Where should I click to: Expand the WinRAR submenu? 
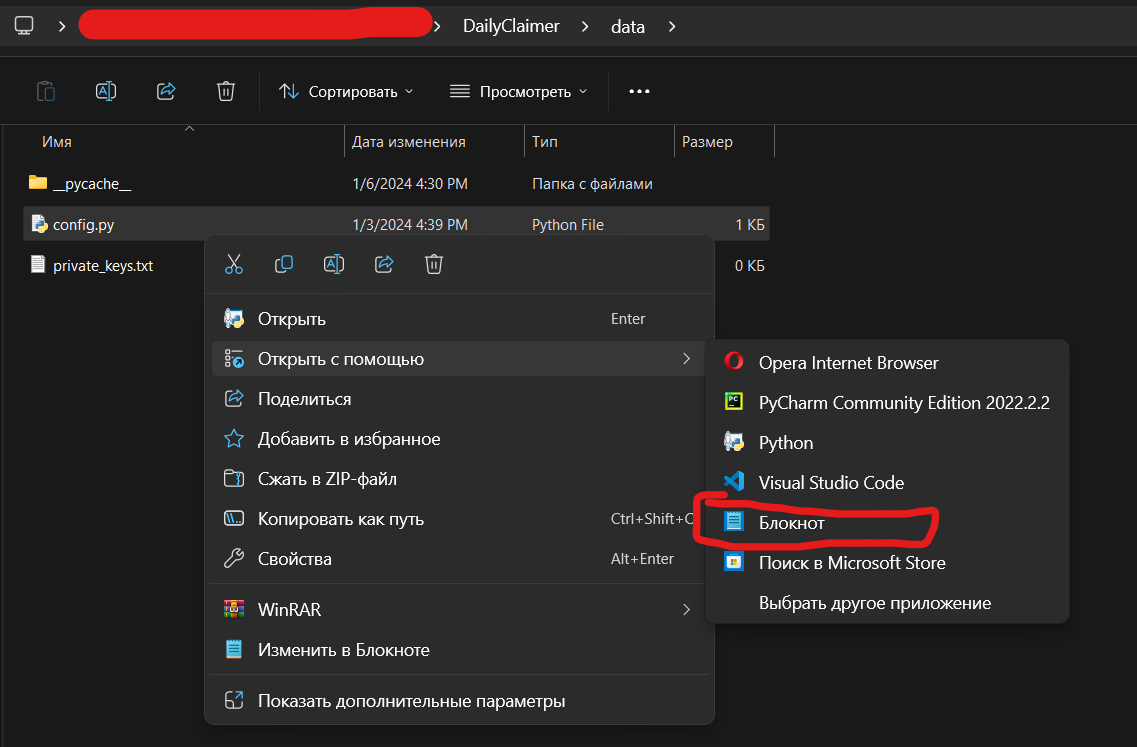[460, 609]
